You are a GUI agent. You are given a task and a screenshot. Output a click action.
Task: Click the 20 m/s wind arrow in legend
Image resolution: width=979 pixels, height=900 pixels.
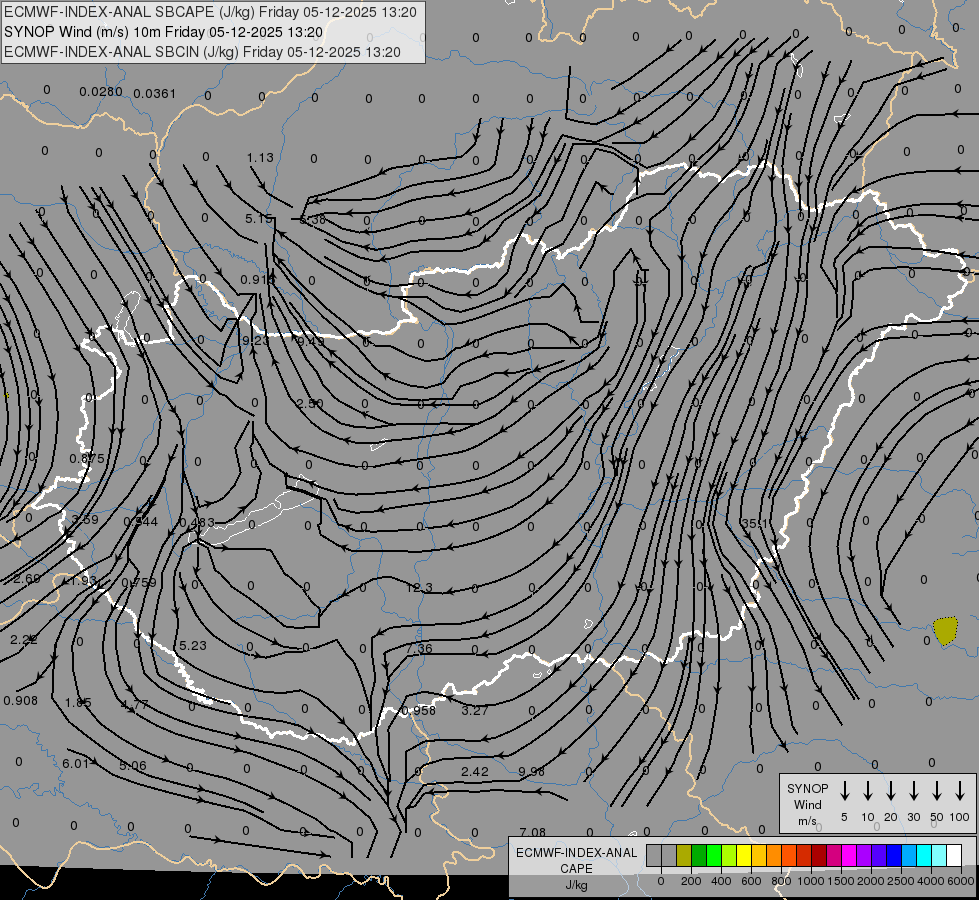[891, 791]
